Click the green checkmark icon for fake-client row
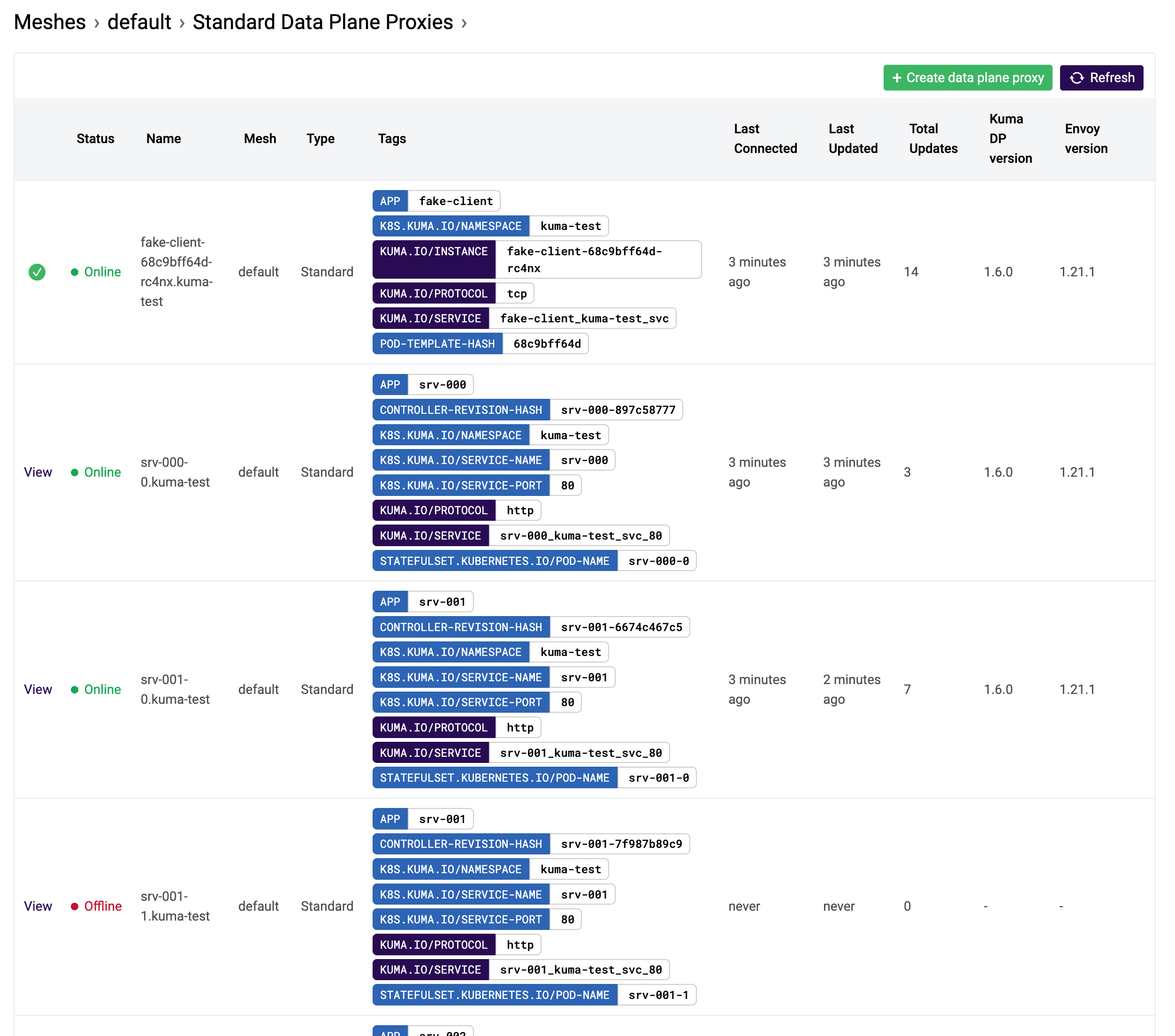This screenshot has width=1175, height=1036. pyautogui.click(x=37, y=272)
